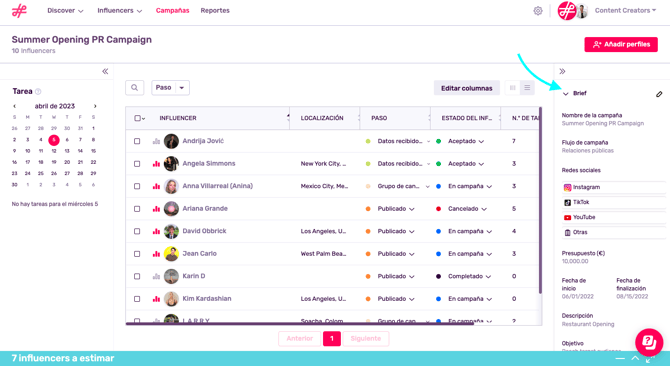Collapse the right Brief panel with the double chevron
670x366 pixels.
tap(562, 71)
